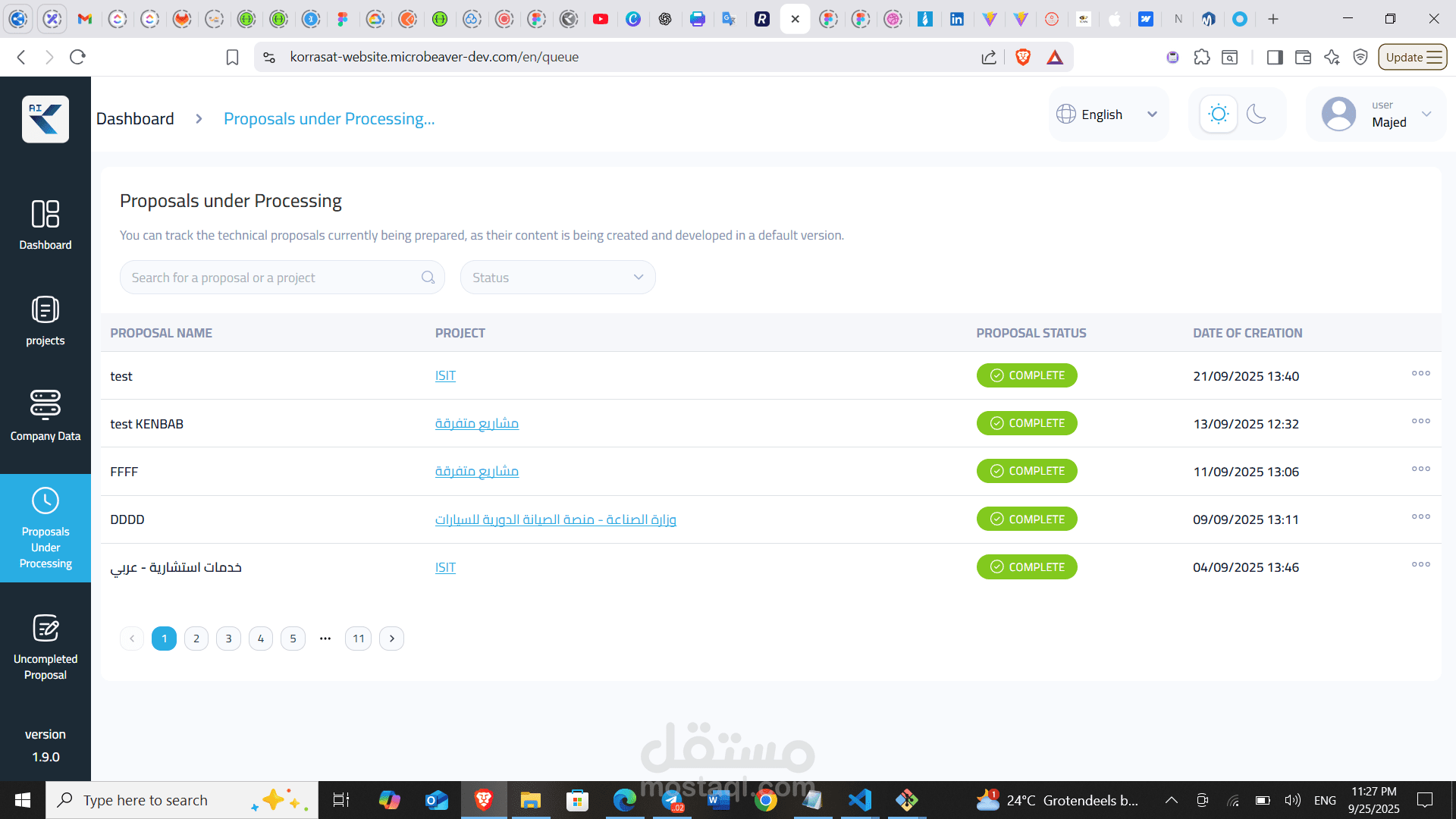Open the Dashboard sidebar icon

click(45, 215)
